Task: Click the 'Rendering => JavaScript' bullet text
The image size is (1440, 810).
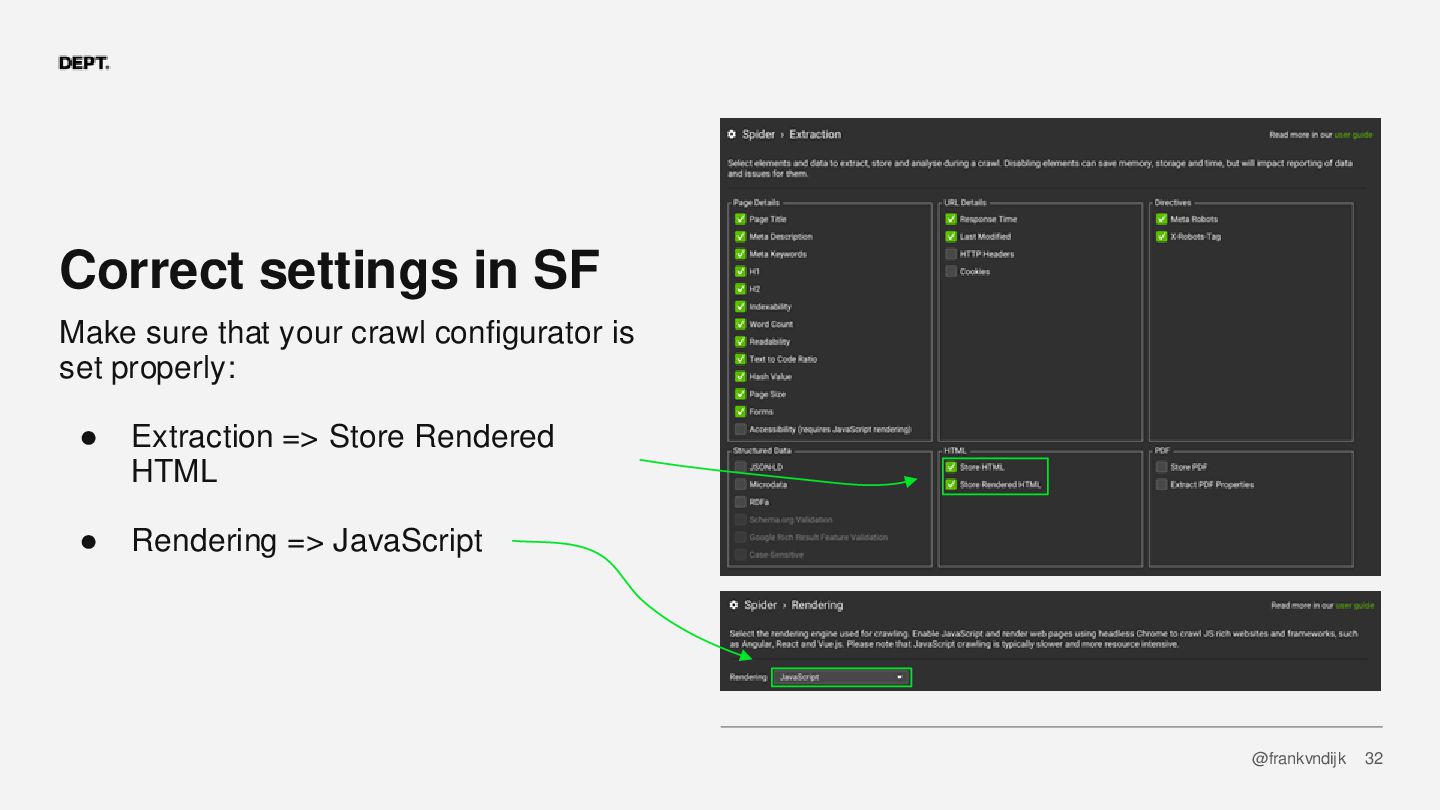Action: point(307,541)
